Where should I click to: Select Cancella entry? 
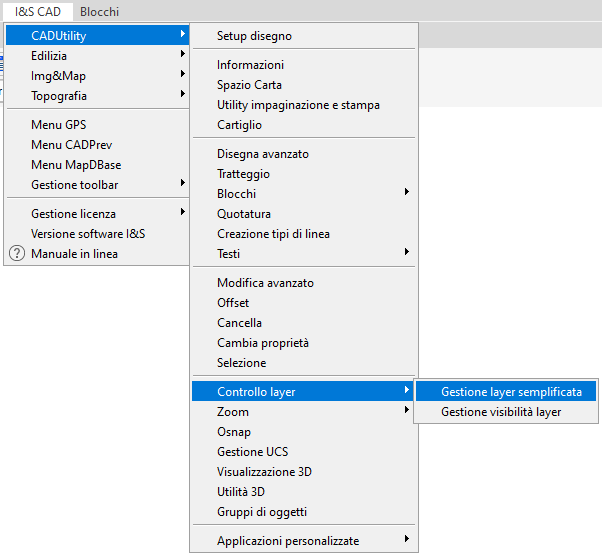pyautogui.click(x=304, y=323)
